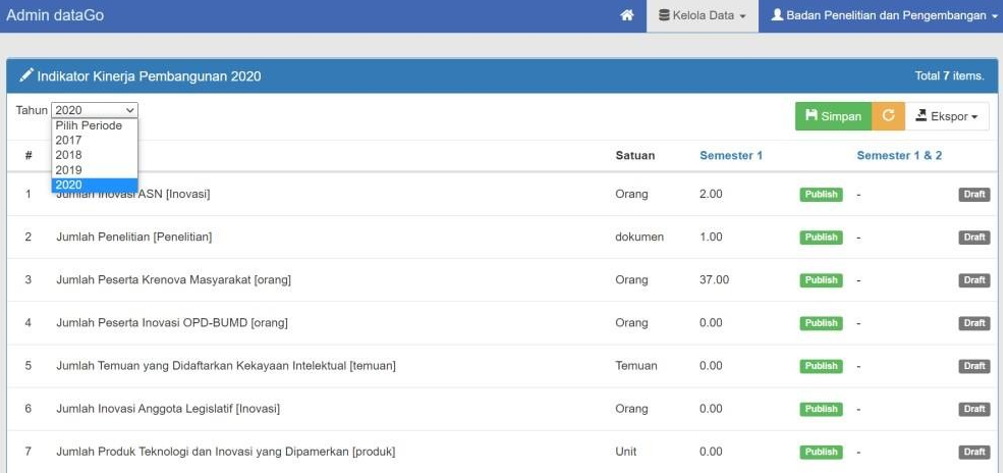Click the home icon in navbar
This screenshot has width=1003, height=476.
[627, 16]
